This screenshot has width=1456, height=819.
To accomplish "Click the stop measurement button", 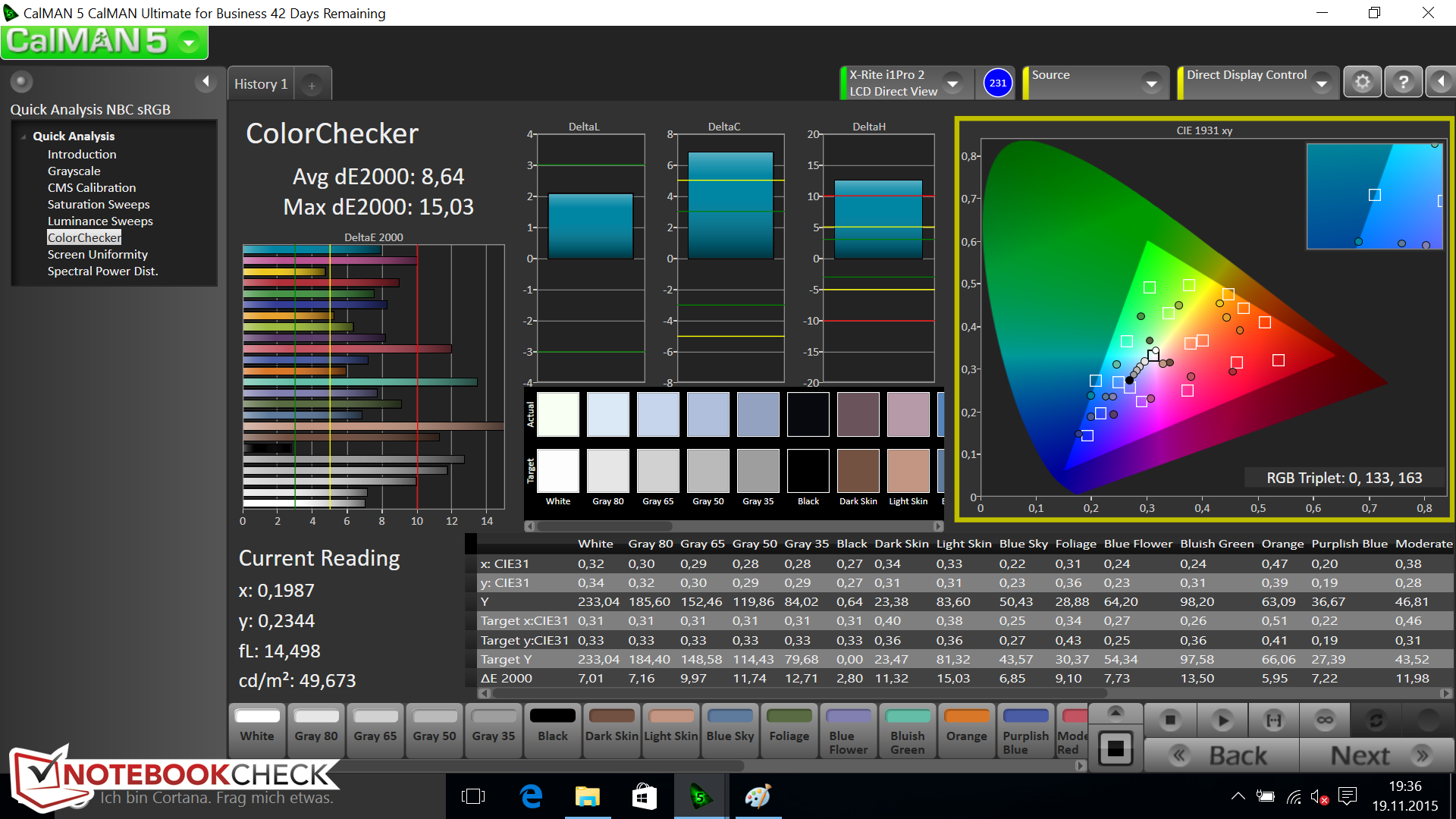I will [x=1170, y=720].
